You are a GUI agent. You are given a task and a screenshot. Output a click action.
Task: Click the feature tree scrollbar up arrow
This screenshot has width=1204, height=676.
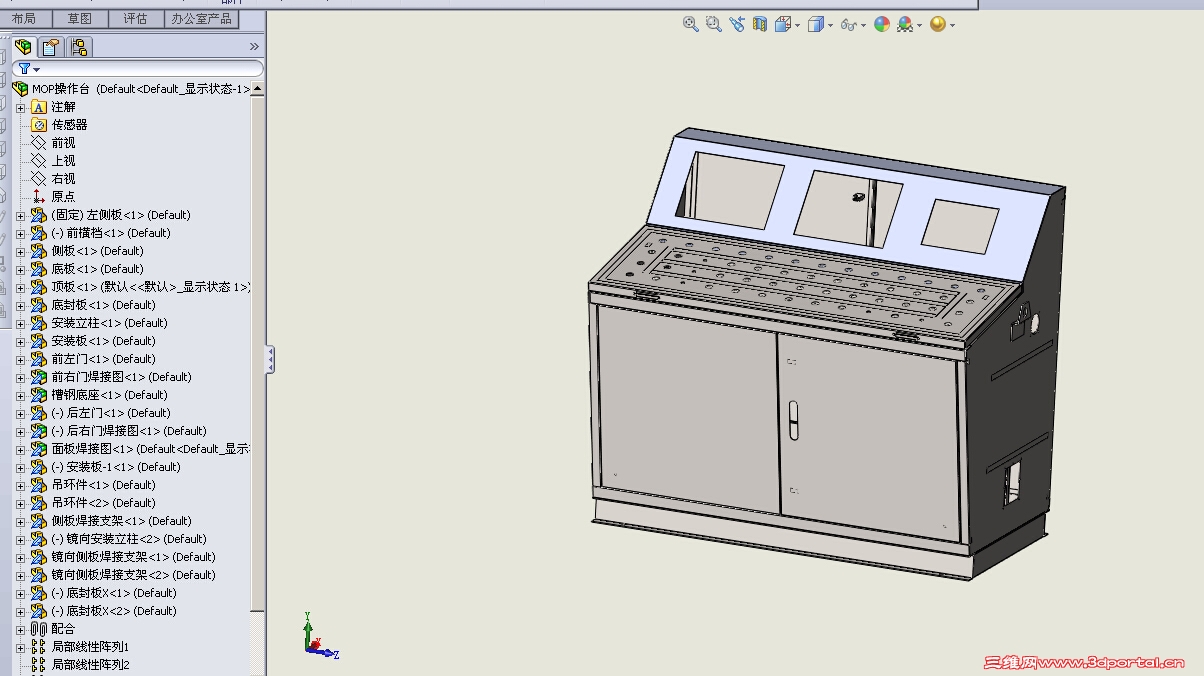(x=258, y=89)
